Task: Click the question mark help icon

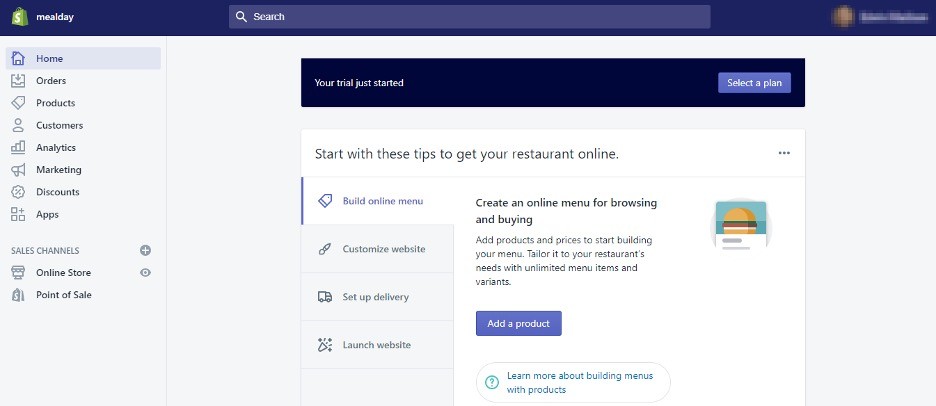Action: (492, 382)
